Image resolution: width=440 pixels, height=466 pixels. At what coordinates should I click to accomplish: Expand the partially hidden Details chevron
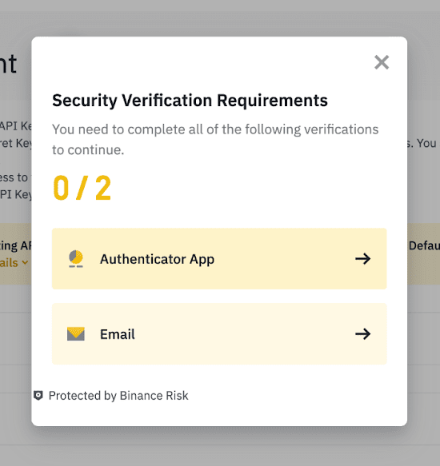pos(25,263)
